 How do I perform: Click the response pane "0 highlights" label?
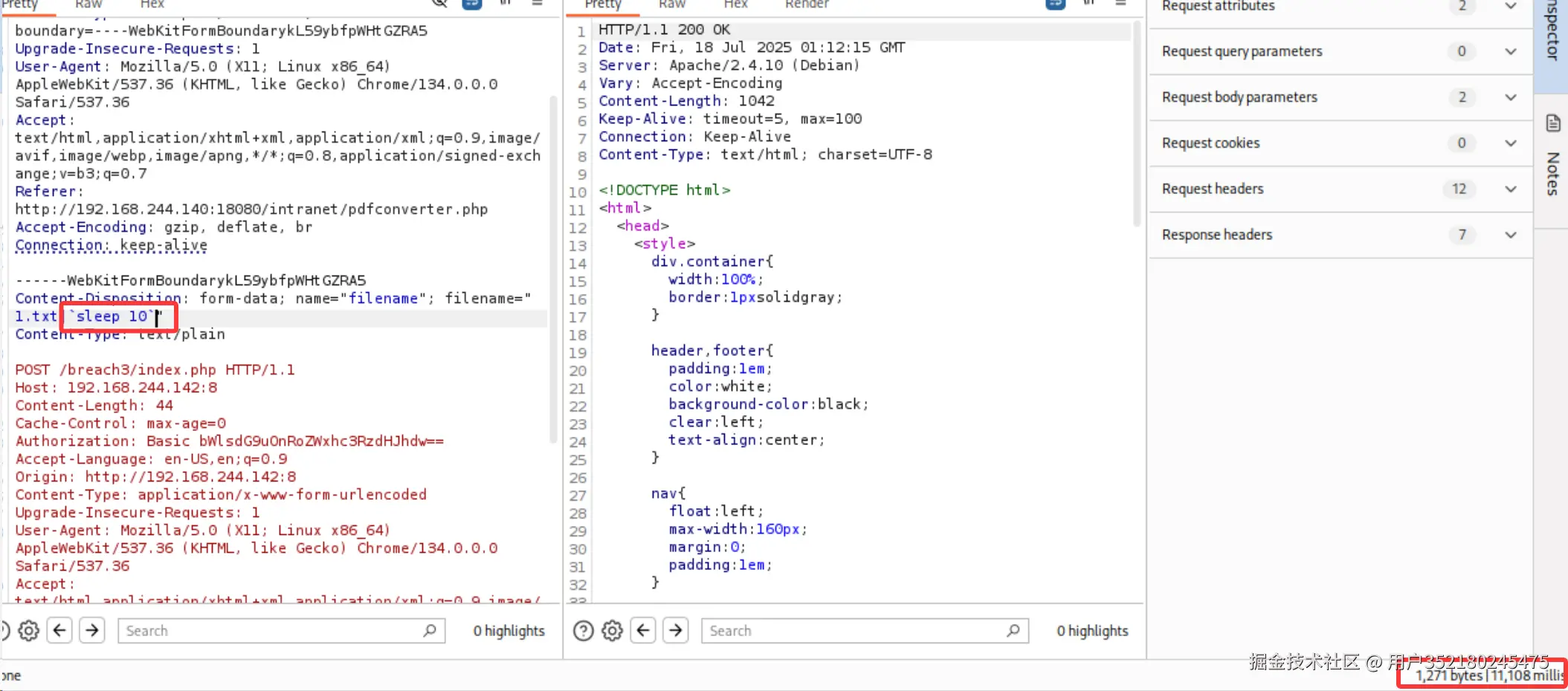[x=1093, y=631]
